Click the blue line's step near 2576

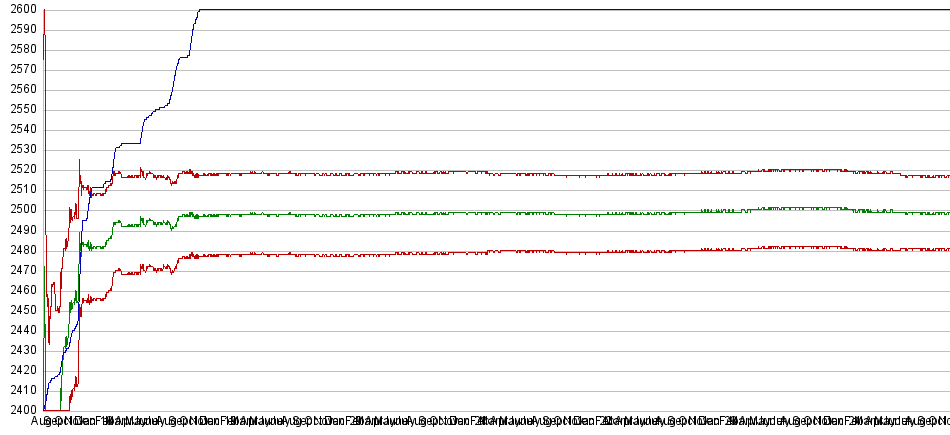click(183, 57)
